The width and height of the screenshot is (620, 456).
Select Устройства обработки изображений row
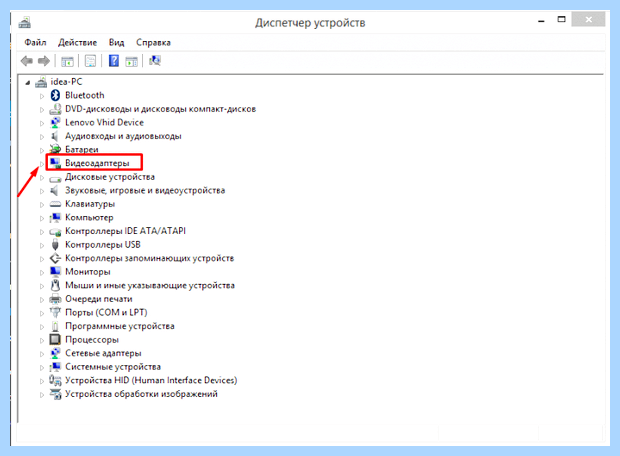(x=141, y=394)
